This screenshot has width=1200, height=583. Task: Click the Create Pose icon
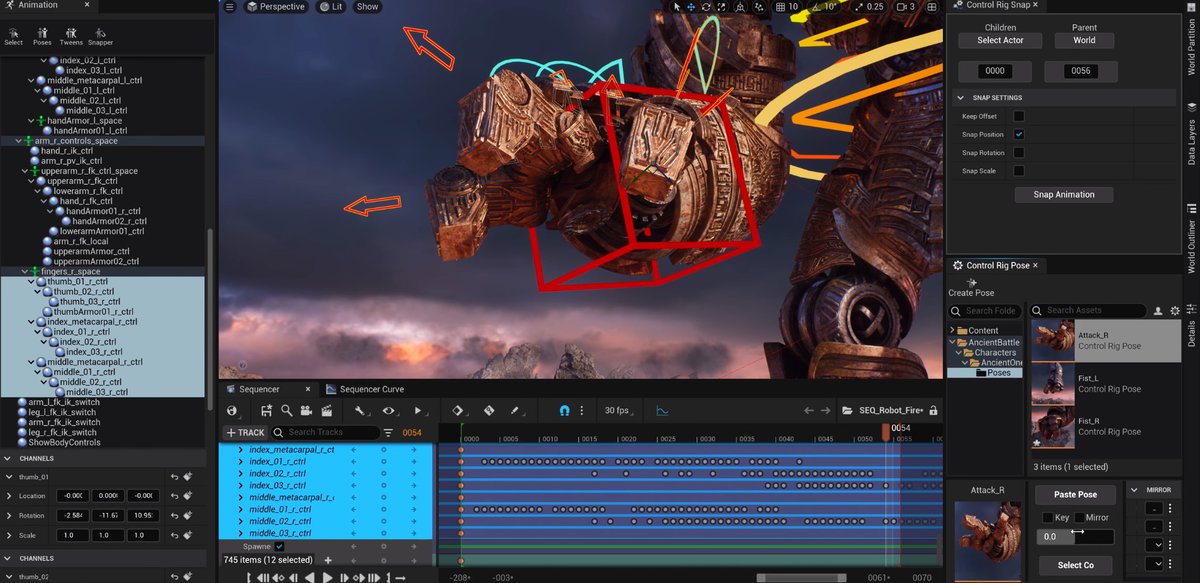tap(972, 284)
